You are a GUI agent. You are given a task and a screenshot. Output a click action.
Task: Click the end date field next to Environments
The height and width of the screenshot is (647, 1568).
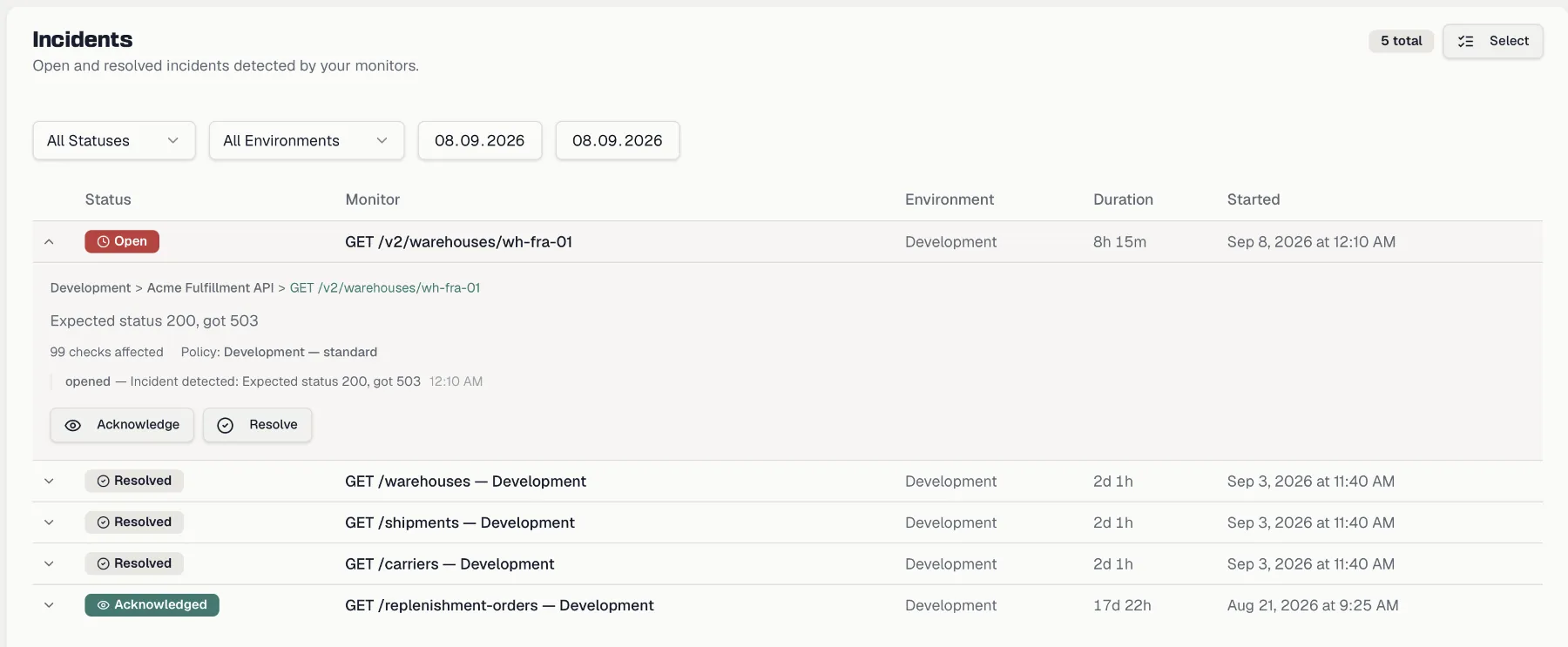pos(618,140)
